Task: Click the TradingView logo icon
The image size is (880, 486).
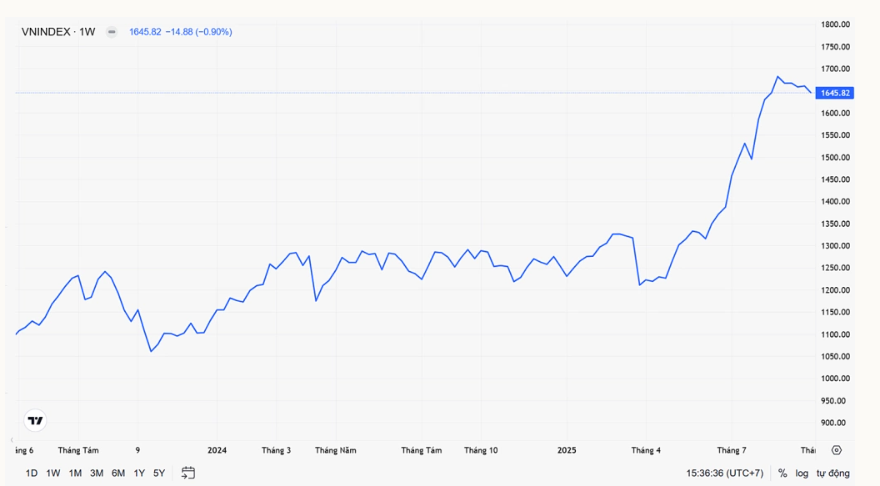Action: tap(35, 421)
